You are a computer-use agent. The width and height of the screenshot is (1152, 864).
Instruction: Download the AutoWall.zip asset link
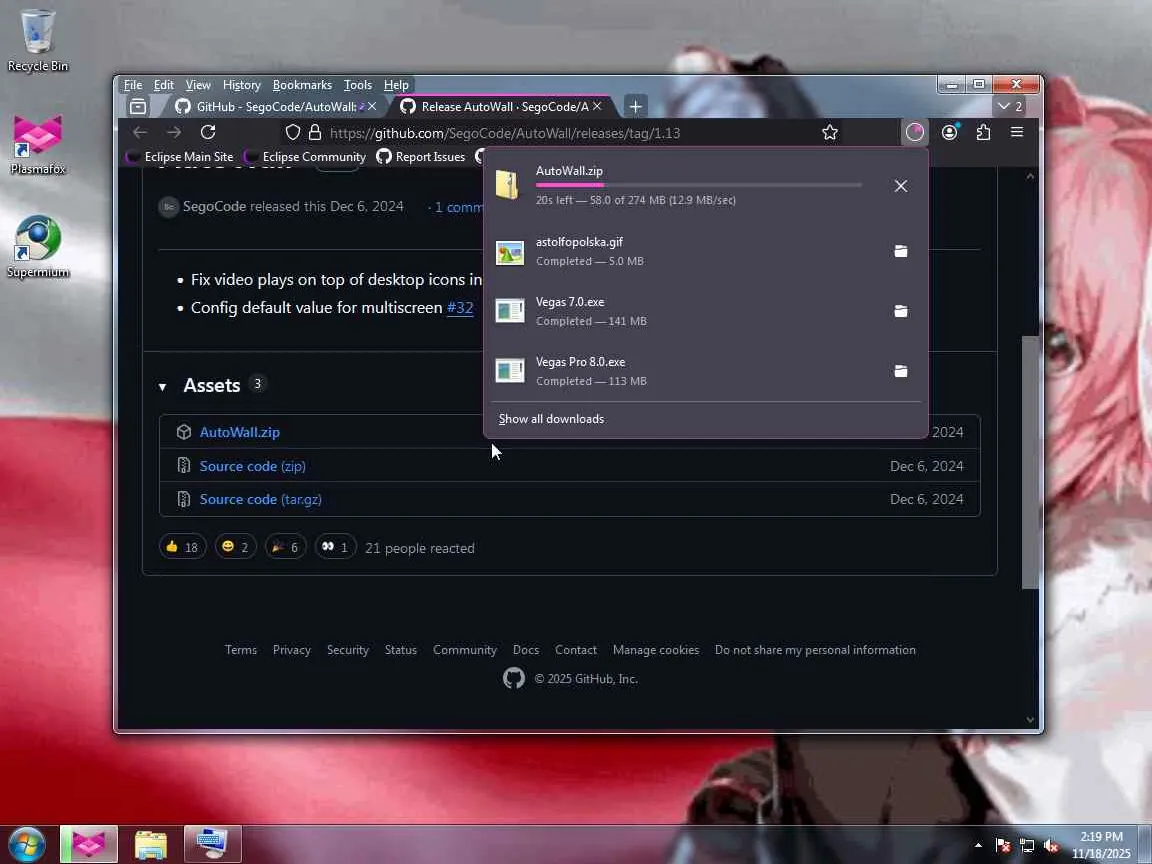point(240,432)
